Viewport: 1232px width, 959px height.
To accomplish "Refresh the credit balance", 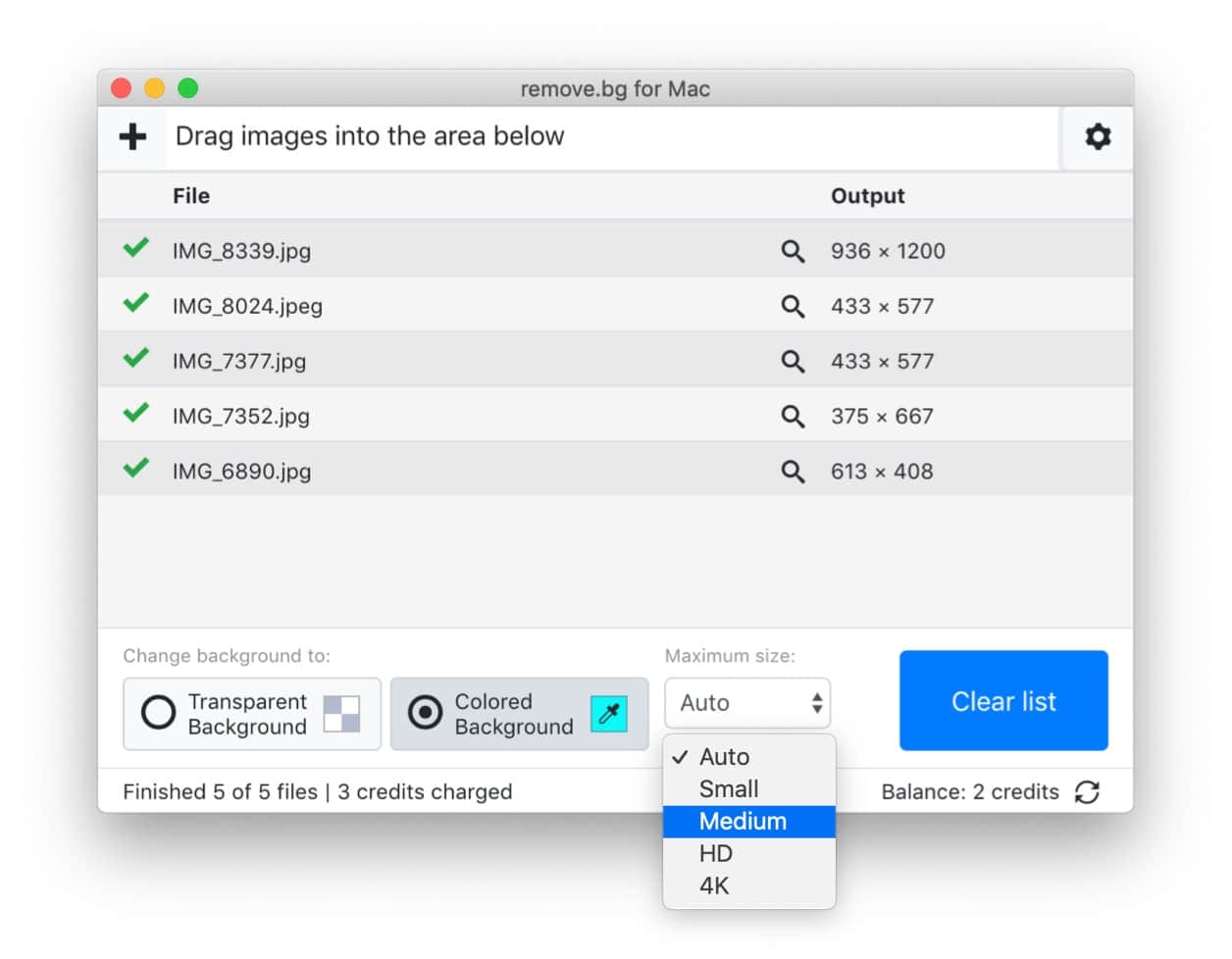I will [1087, 792].
